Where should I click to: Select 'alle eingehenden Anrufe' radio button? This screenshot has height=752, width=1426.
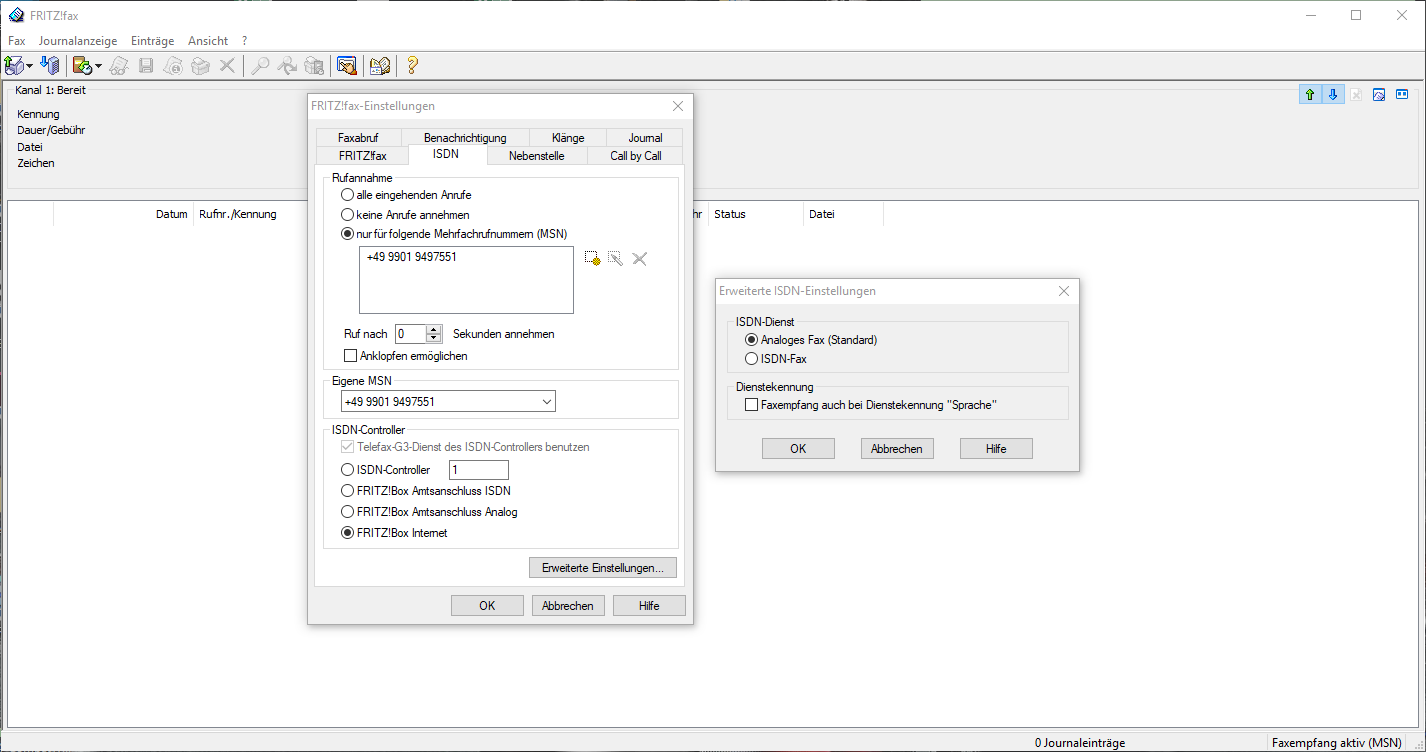click(x=348, y=195)
